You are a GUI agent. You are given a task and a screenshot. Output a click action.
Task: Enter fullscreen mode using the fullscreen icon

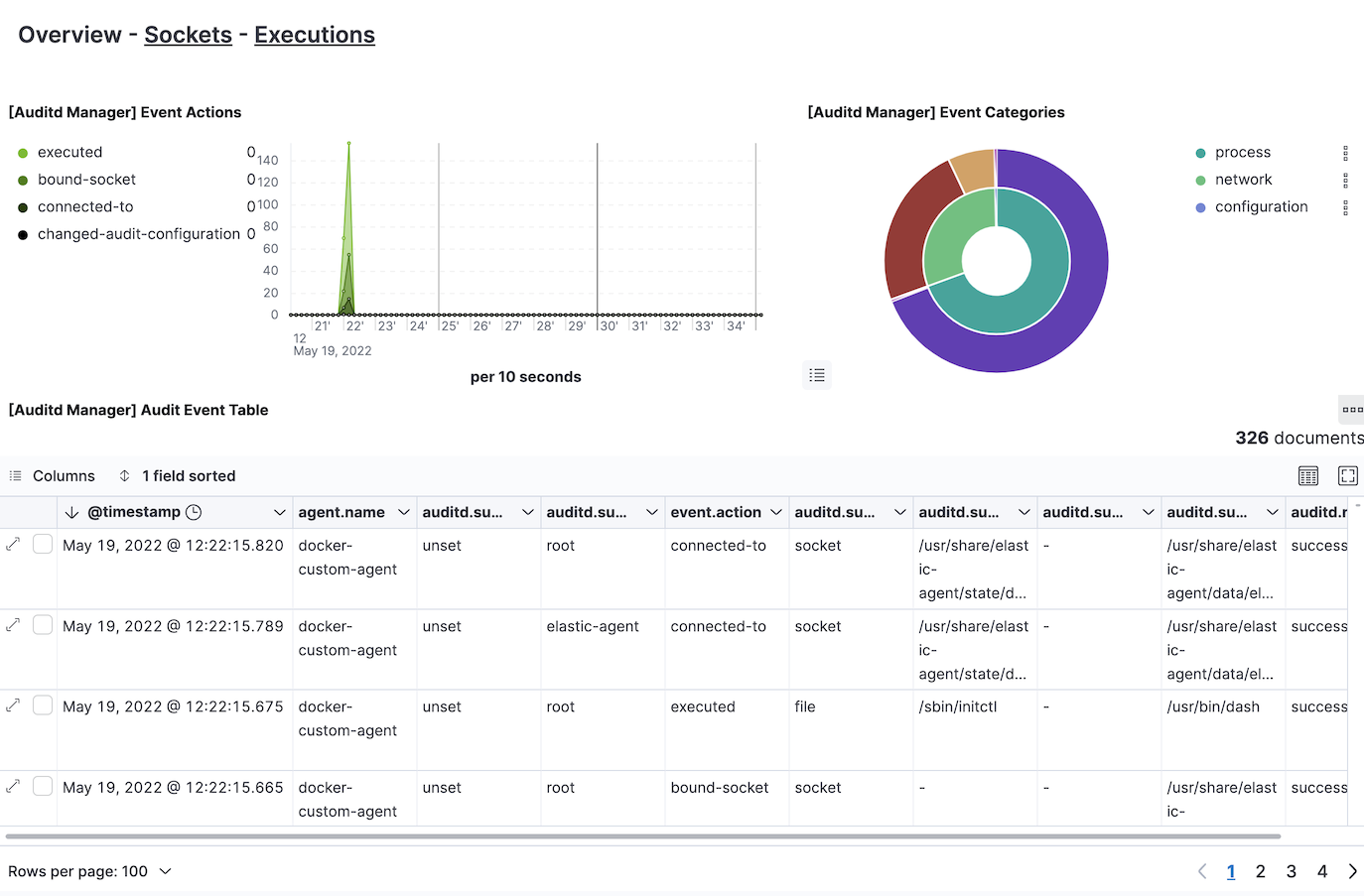point(1347,475)
